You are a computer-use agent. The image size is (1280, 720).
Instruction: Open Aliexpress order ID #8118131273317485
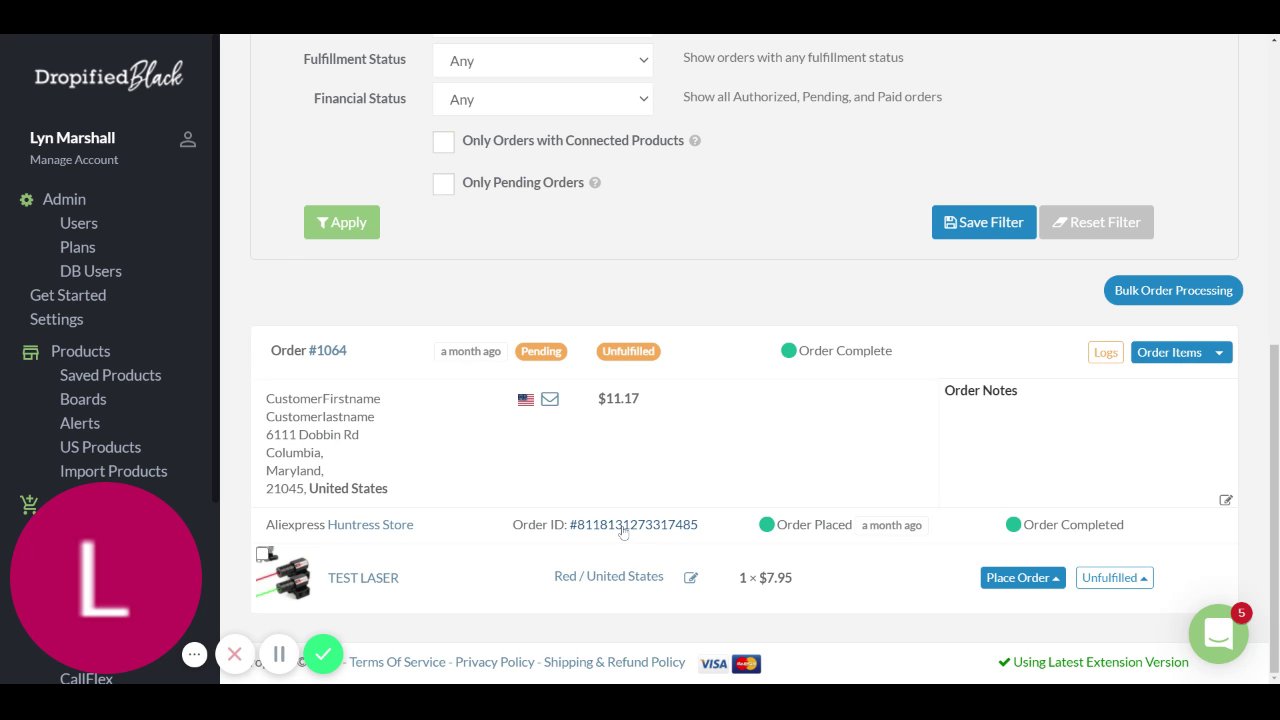634,524
